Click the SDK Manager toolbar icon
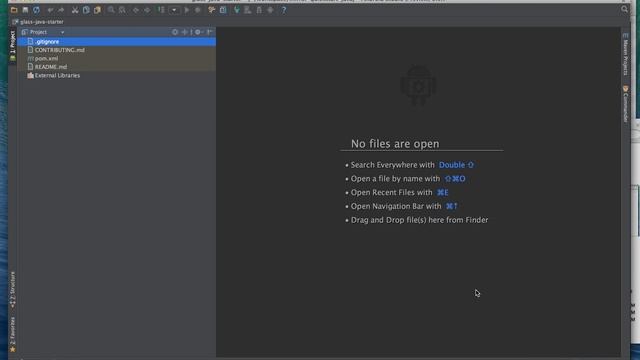640x360 pixels. coord(259,10)
